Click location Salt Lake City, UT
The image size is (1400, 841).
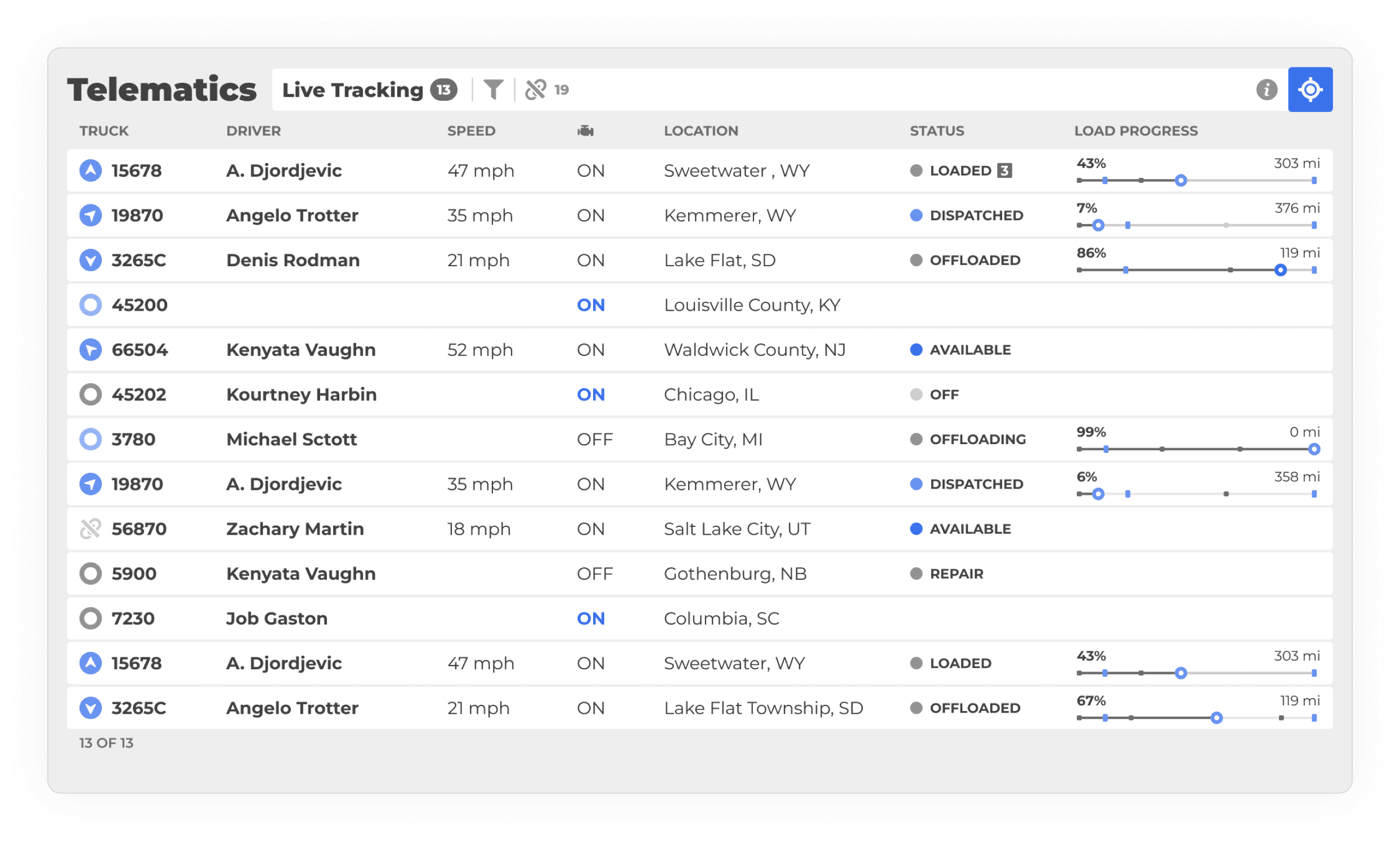[737, 529]
